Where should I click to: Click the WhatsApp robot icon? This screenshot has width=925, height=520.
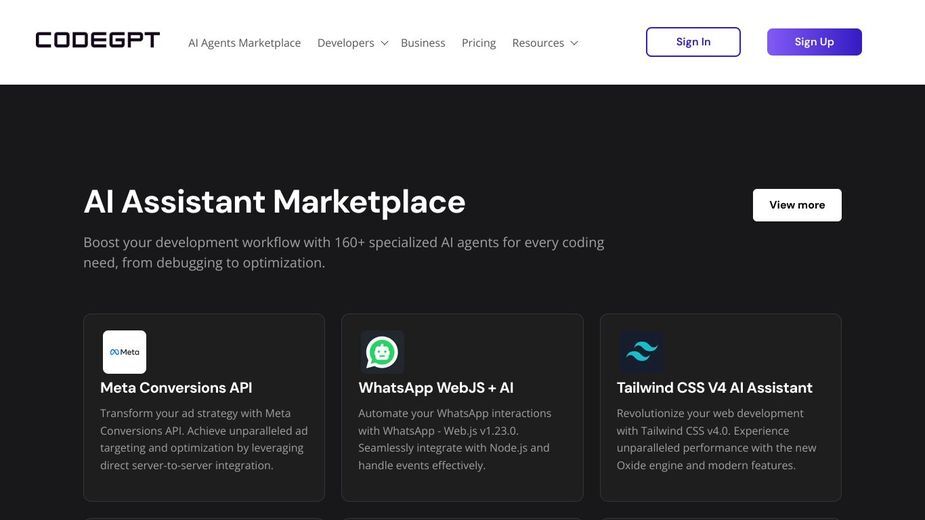coord(382,352)
